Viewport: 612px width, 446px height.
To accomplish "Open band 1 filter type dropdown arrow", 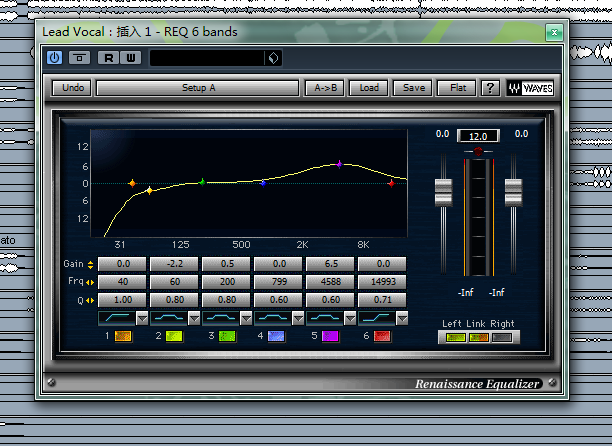I will tap(142, 319).
